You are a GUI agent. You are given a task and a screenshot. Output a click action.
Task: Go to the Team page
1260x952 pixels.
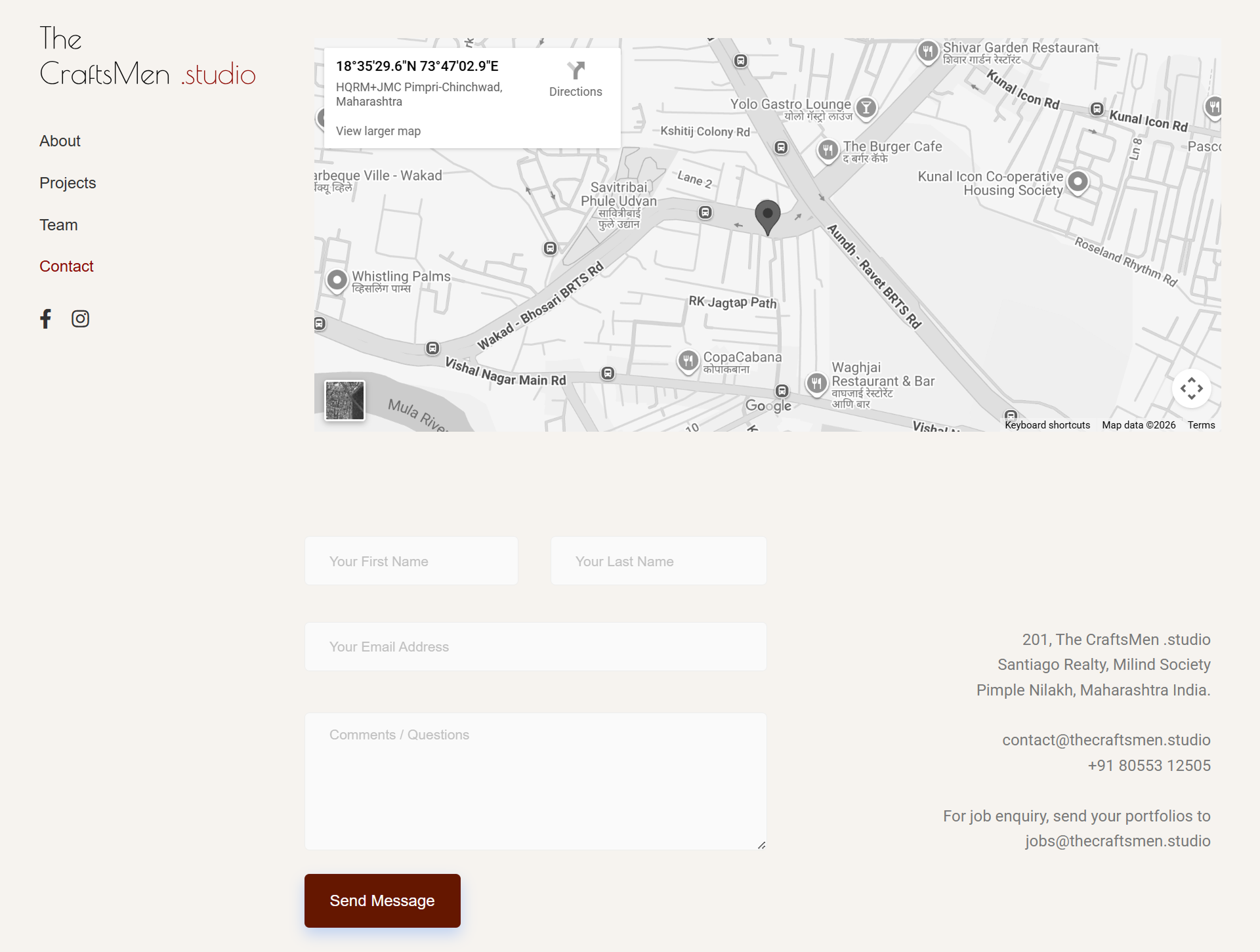click(x=58, y=224)
